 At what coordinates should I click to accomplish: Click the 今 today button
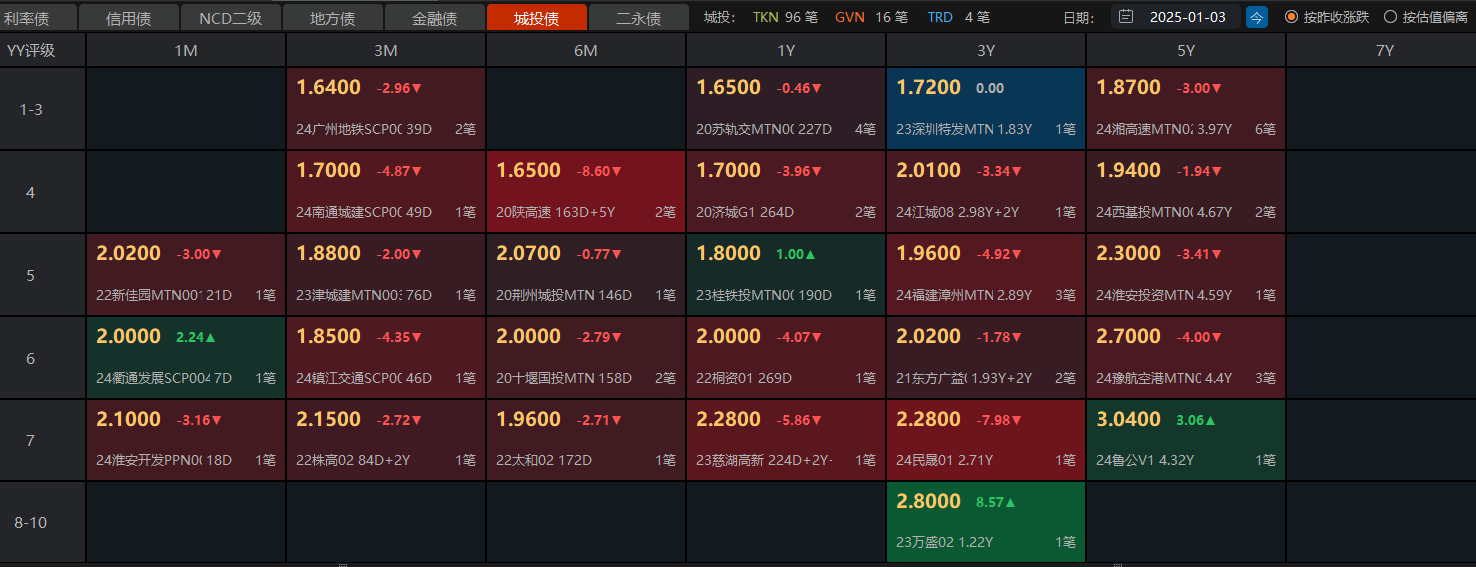[1257, 17]
